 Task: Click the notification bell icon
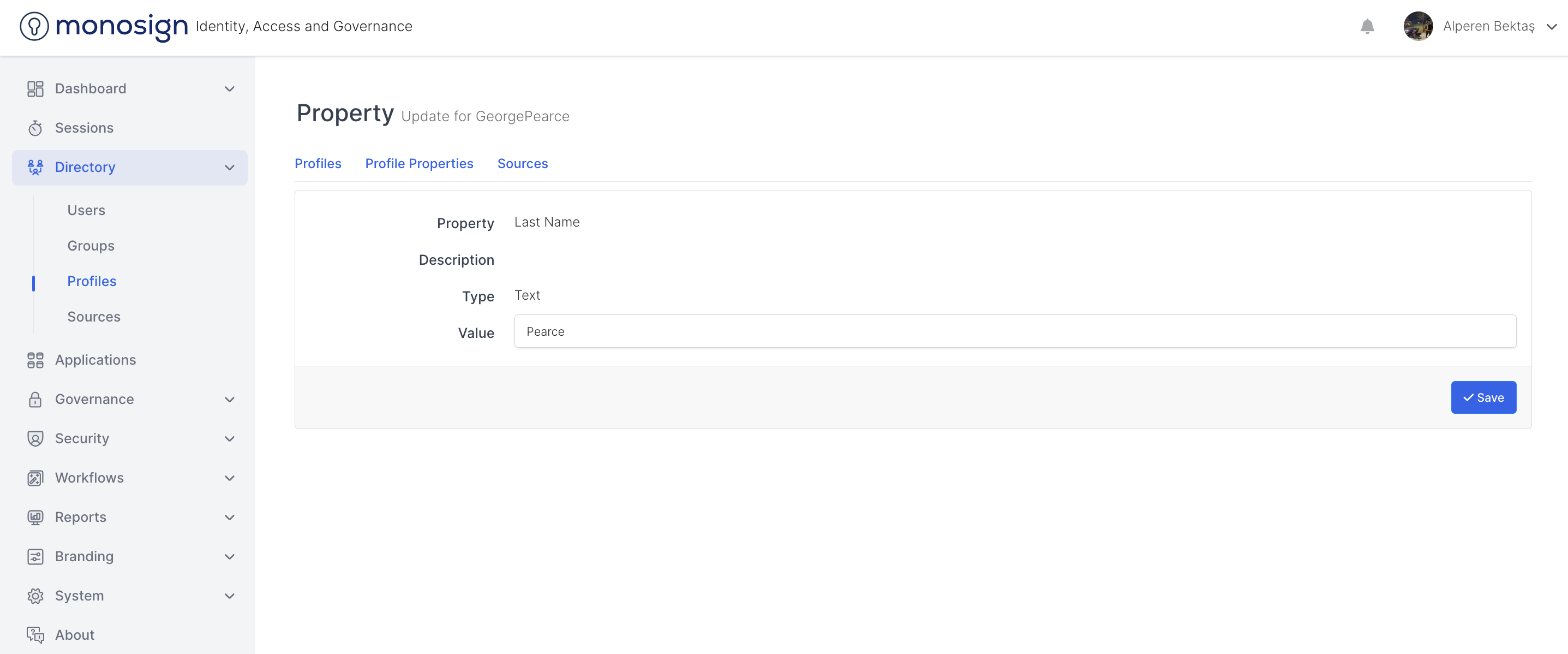coord(1367,26)
